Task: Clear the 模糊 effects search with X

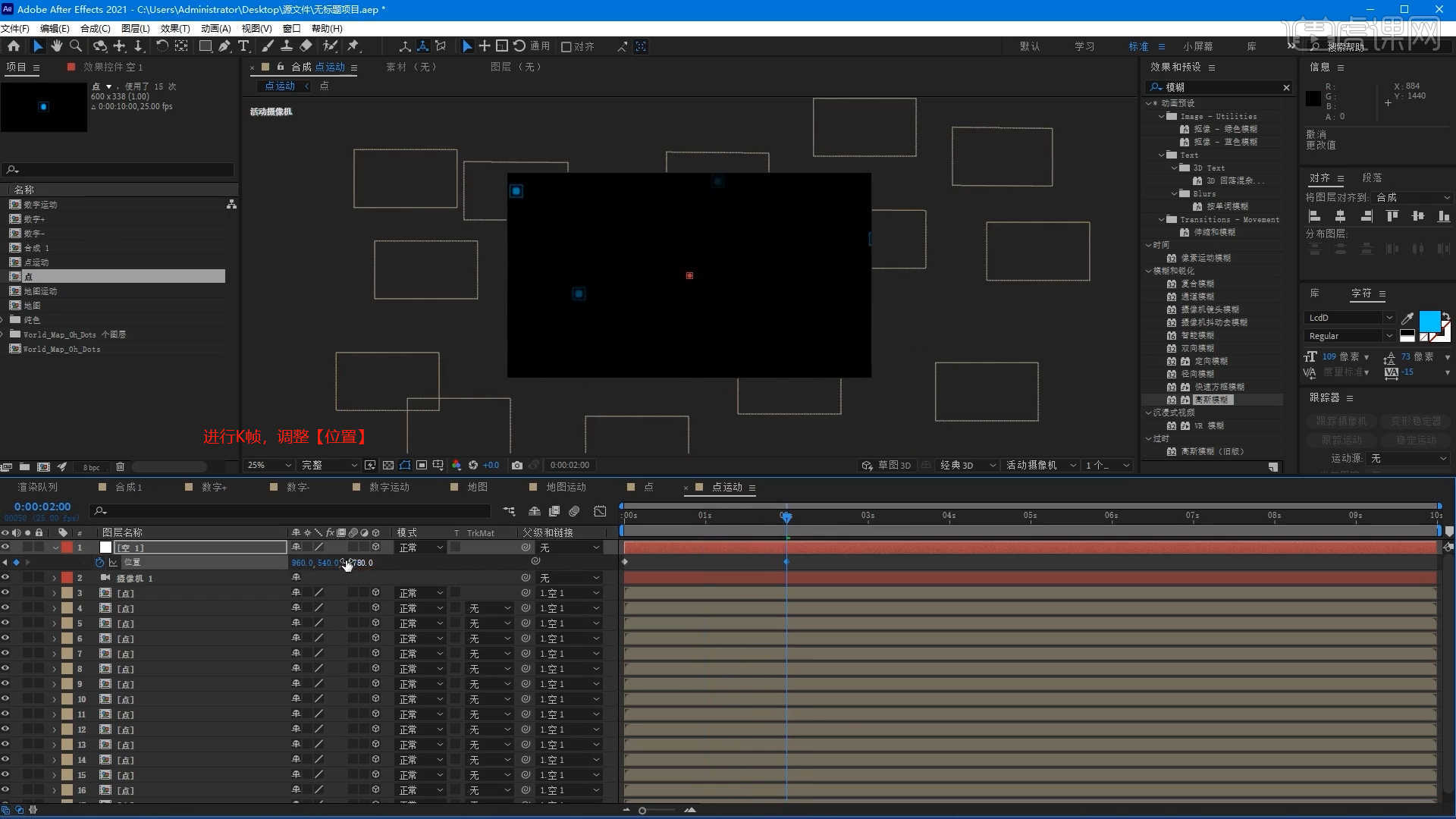Action: coord(1286,87)
